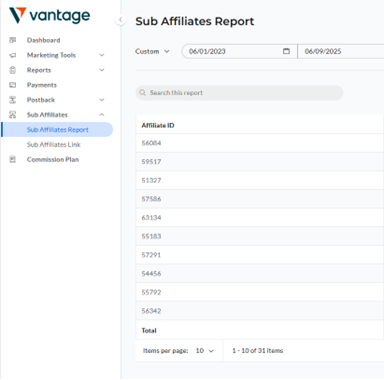Collapse sidebar with the arrow button

point(121,20)
